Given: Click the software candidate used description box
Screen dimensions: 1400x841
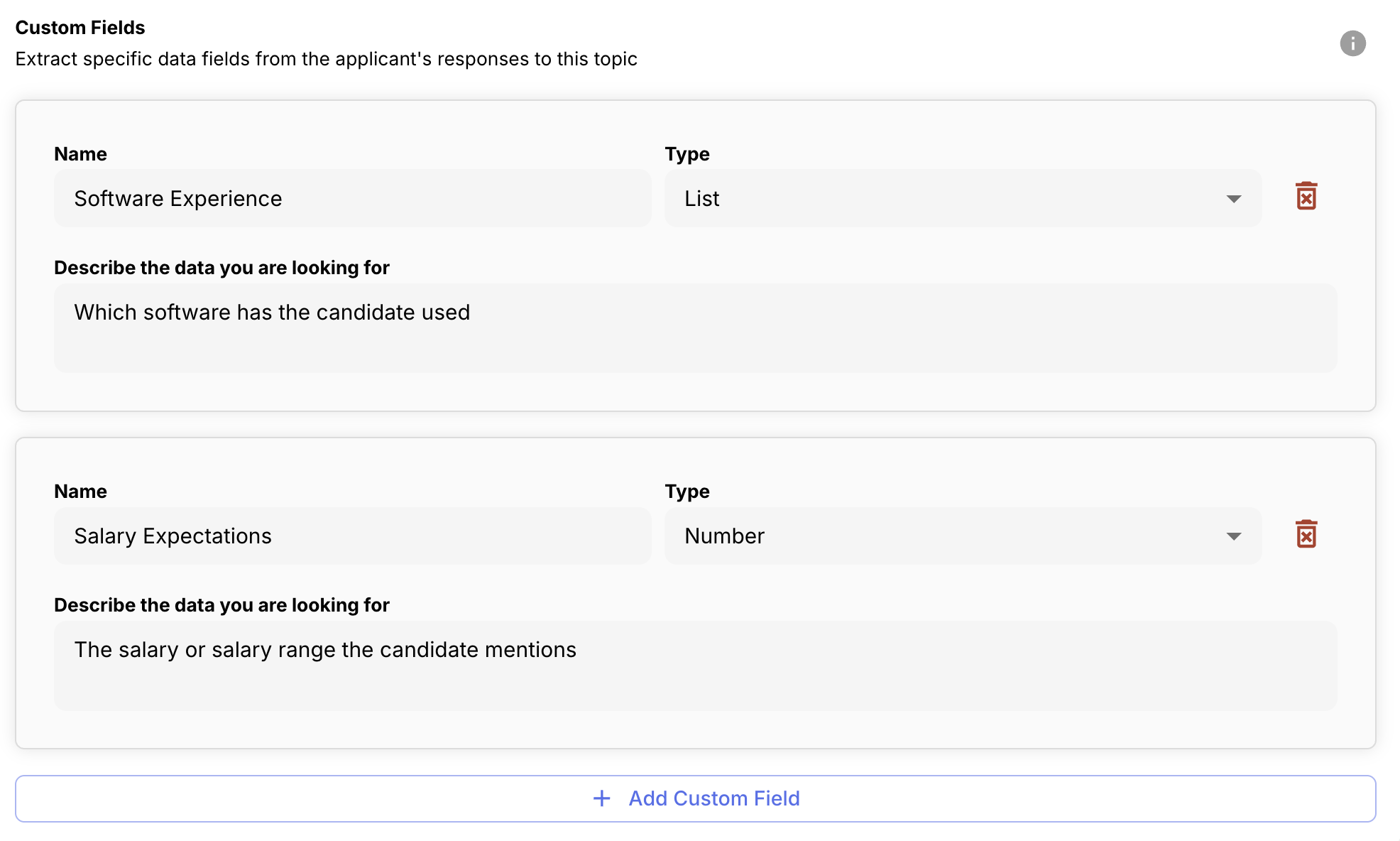Looking at the screenshot, I should pyautogui.click(x=695, y=328).
